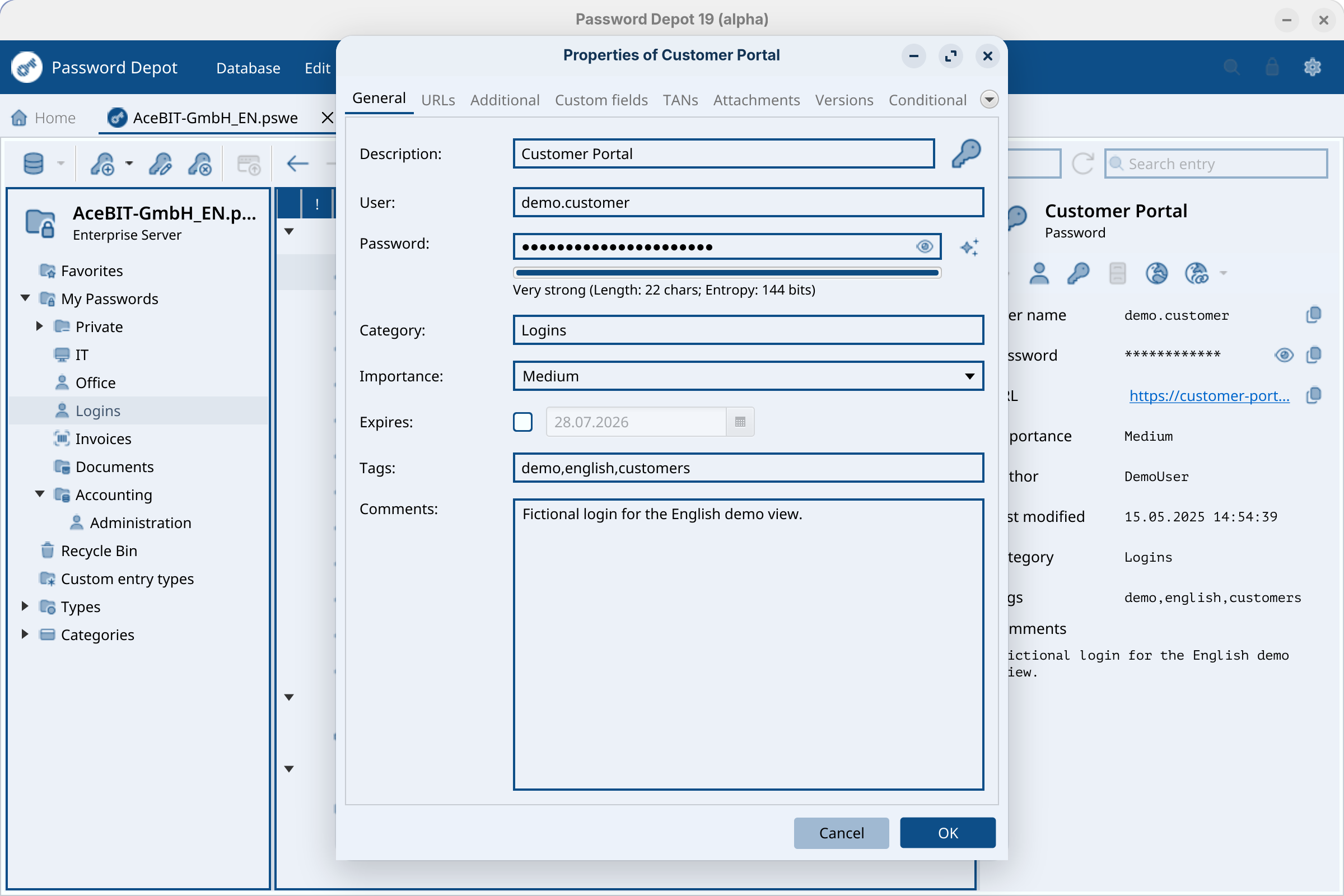
Task: Open the Custom fields tab
Action: pos(601,100)
